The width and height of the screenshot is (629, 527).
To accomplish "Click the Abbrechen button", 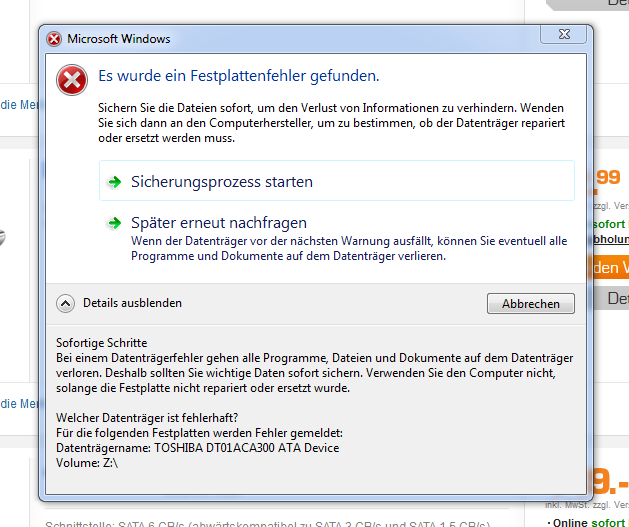I will tap(530, 304).
